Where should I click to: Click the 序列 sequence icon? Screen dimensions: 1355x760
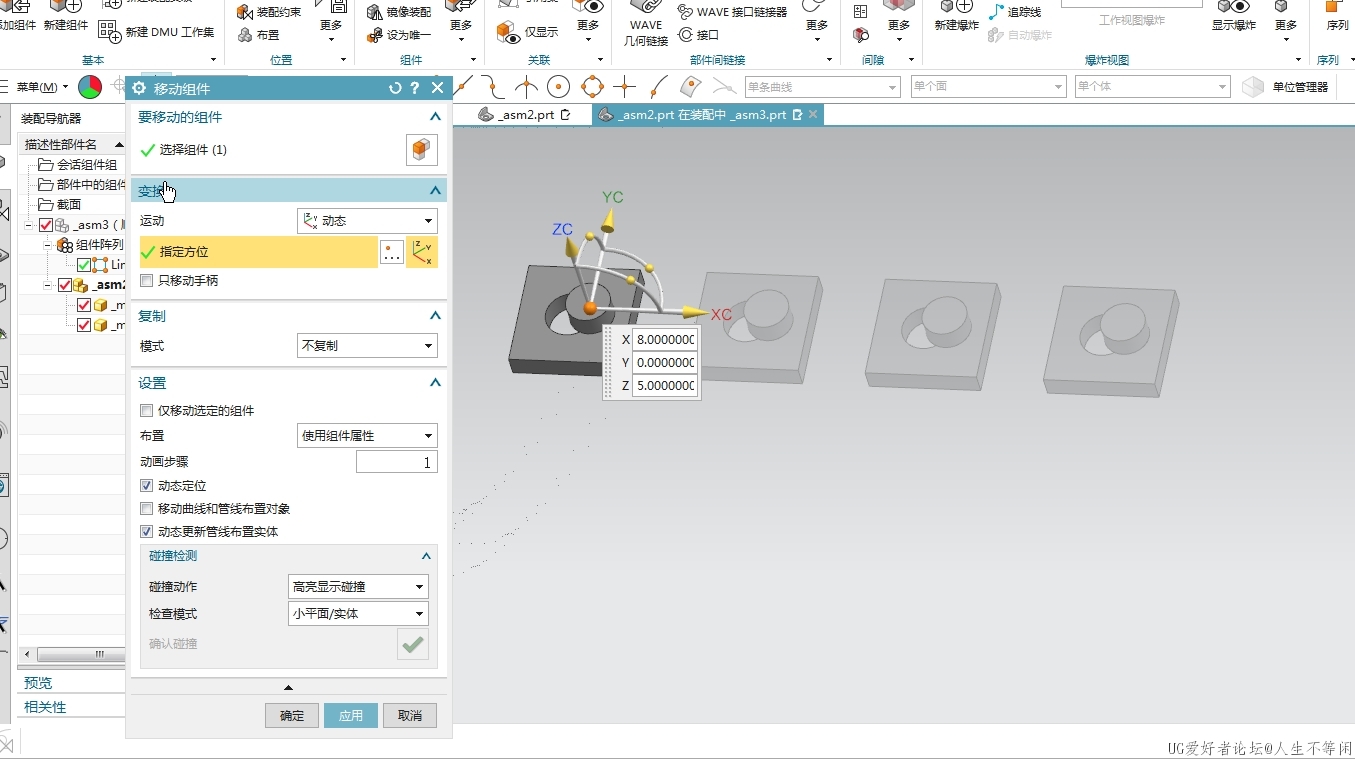click(x=1336, y=17)
